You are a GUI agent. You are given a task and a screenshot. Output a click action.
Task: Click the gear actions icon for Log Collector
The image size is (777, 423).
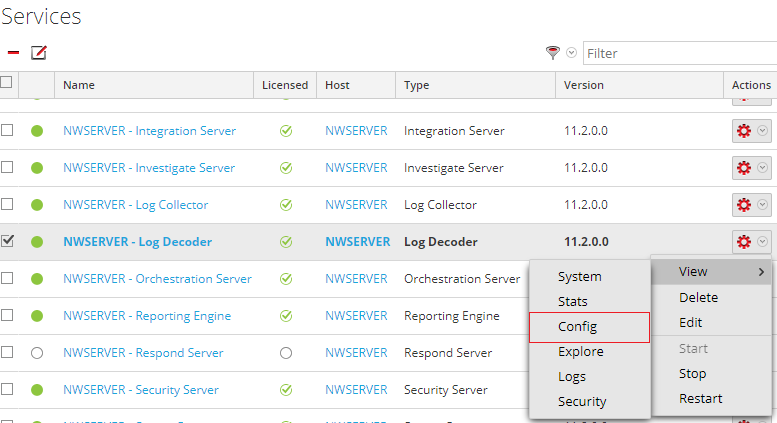[x=743, y=205]
